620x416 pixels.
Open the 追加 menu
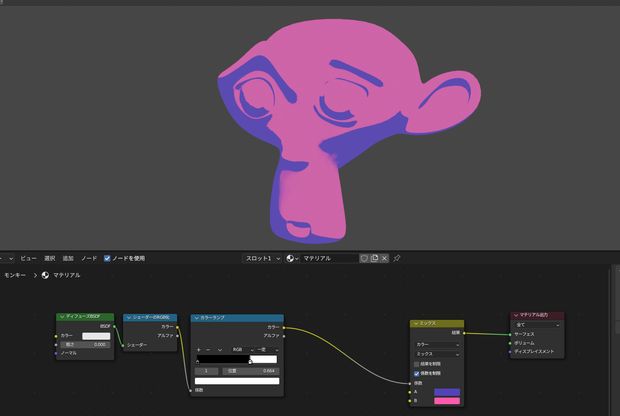tap(68, 258)
